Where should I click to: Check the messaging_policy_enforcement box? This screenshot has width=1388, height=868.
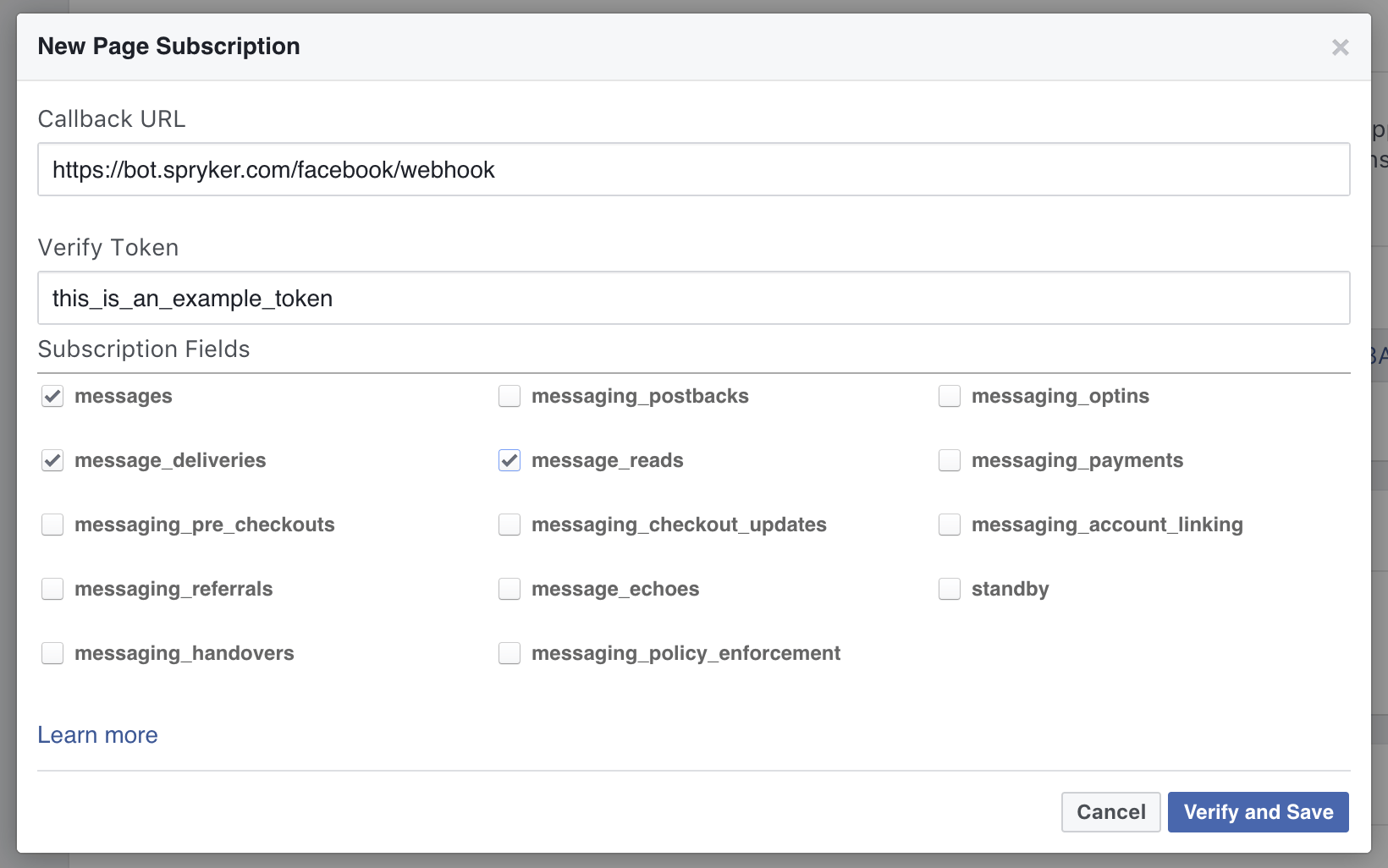(509, 653)
